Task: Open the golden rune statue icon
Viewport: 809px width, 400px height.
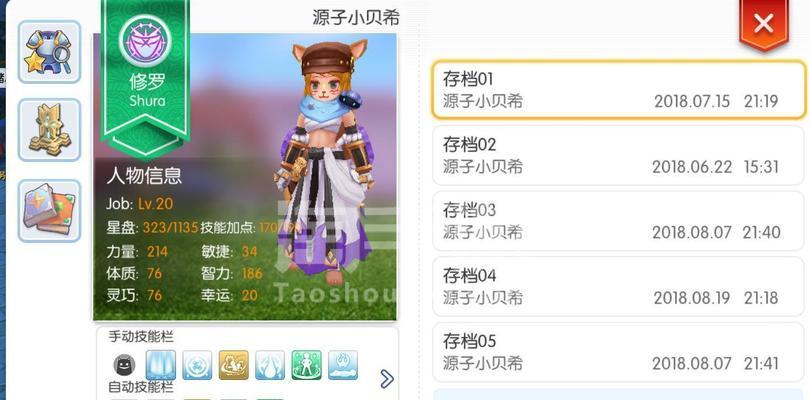Action: pyautogui.click(x=50, y=130)
